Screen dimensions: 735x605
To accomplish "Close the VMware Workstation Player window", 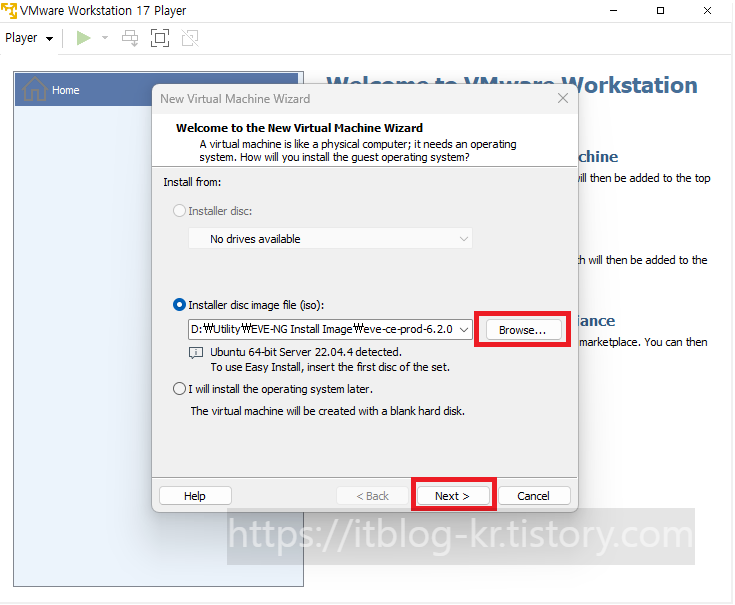I will pos(707,10).
